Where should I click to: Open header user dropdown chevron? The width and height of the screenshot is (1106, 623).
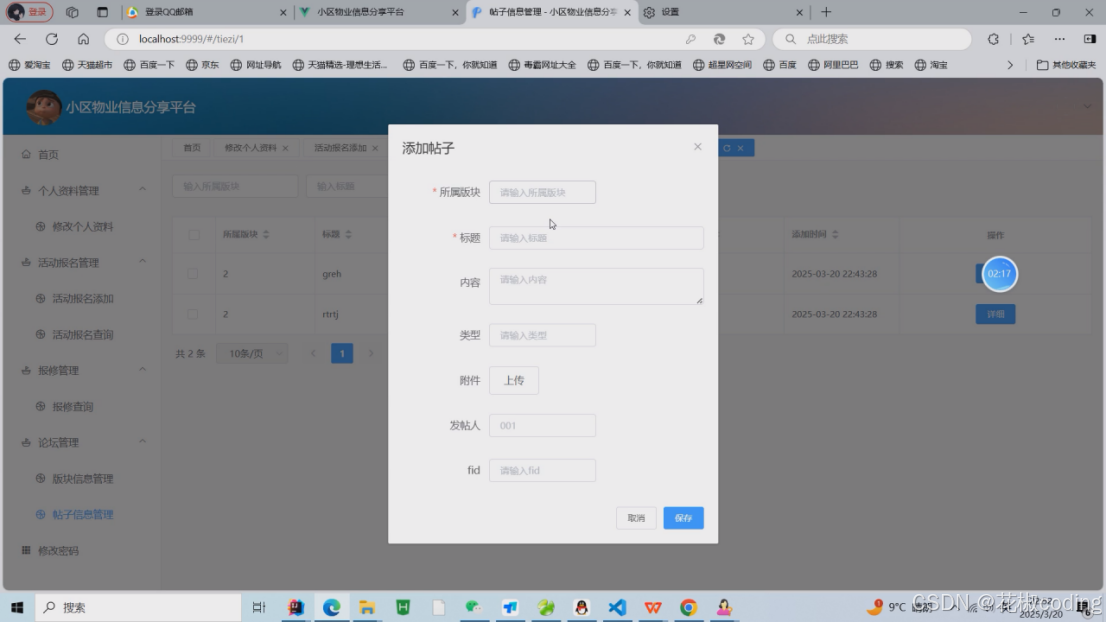(1087, 107)
